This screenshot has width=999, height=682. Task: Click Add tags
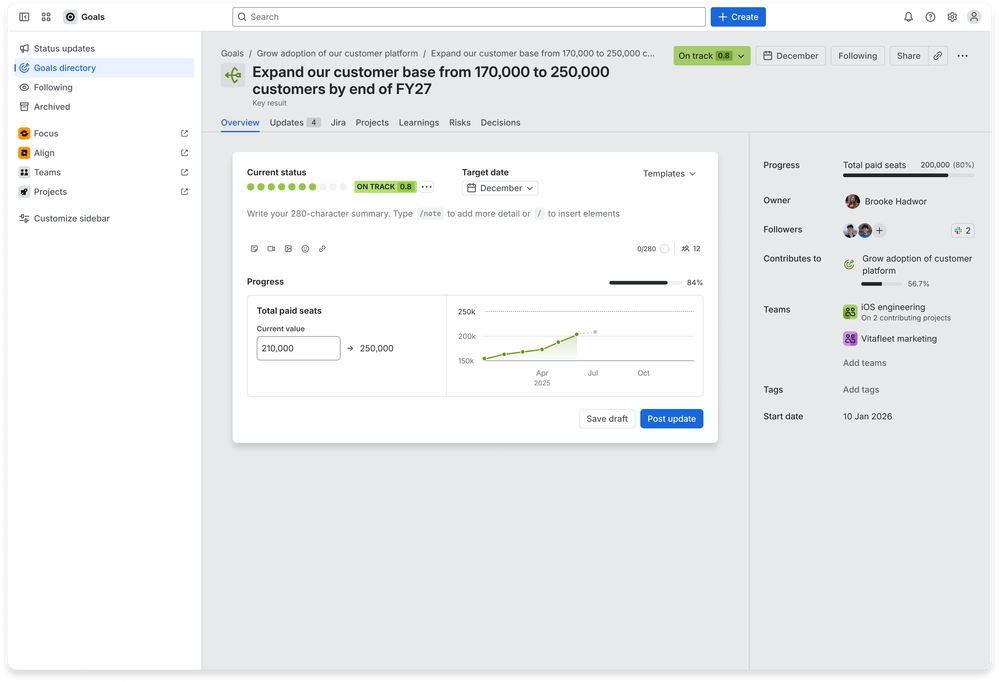861,390
